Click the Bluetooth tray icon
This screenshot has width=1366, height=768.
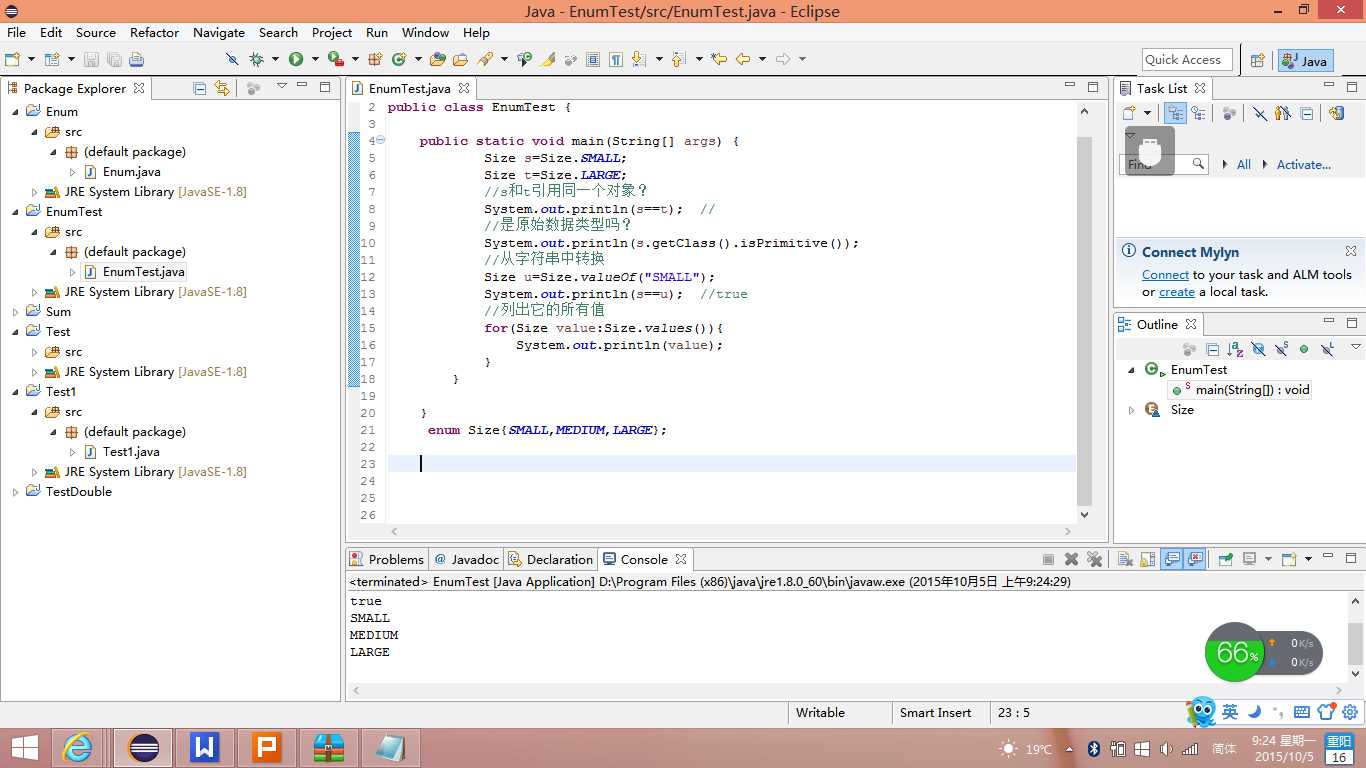1094,749
